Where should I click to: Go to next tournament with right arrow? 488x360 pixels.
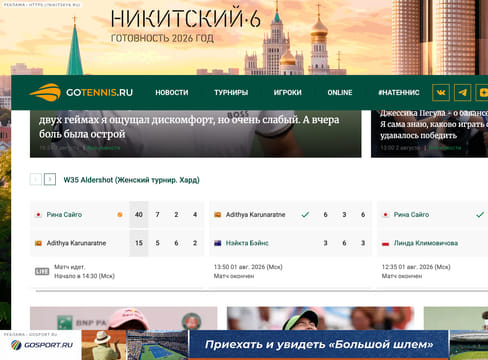pos(50,179)
